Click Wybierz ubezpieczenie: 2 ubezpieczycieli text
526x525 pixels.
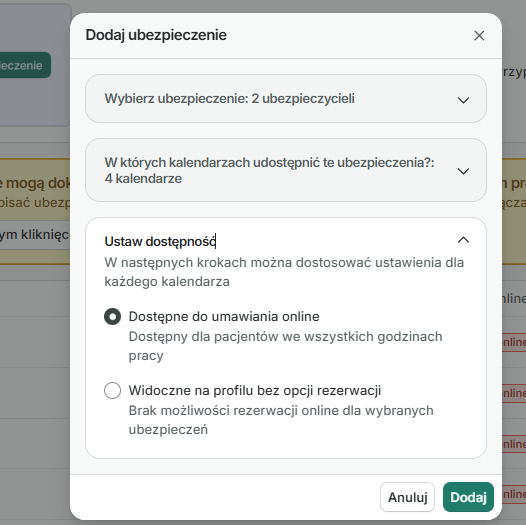[229, 99]
